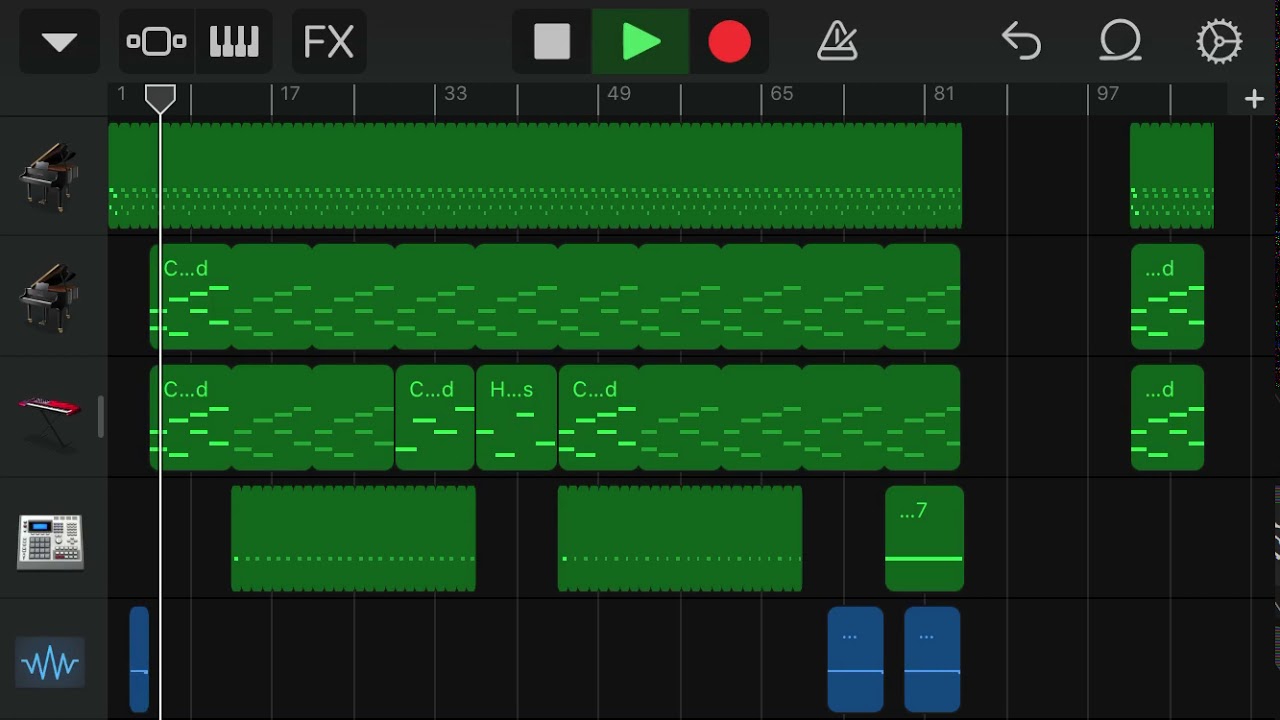Select the '...d' region on second piano track
1280x720 pixels.
pos(1167,297)
